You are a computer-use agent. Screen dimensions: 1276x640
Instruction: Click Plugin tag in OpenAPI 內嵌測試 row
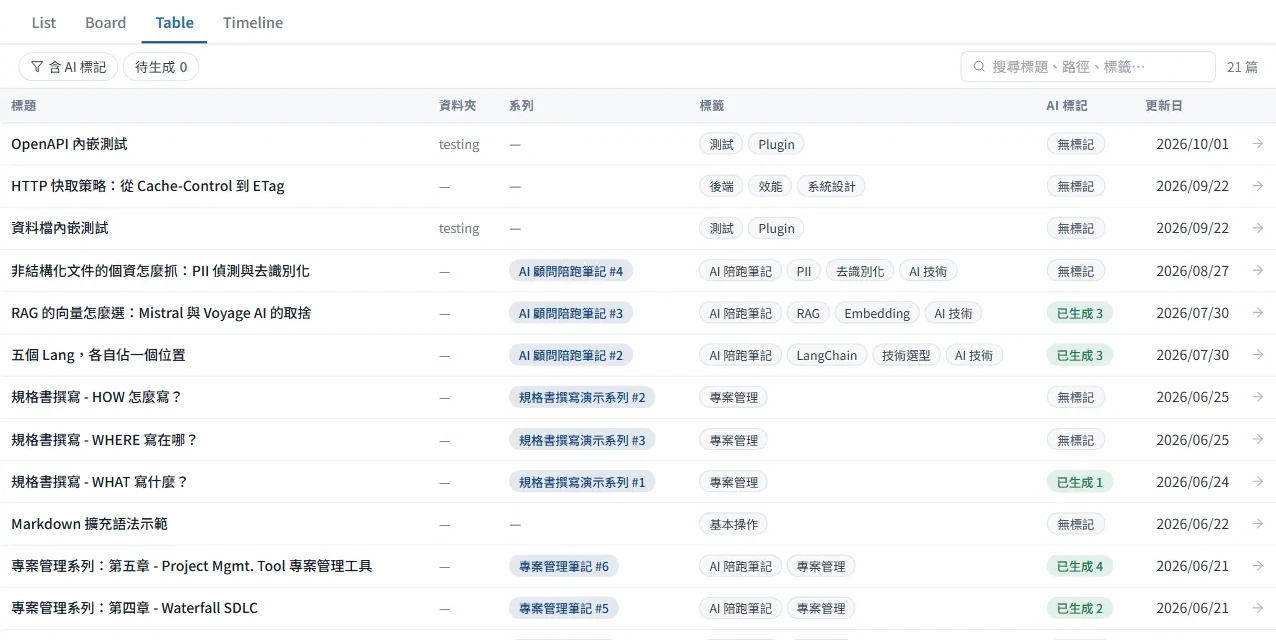click(x=776, y=144)
